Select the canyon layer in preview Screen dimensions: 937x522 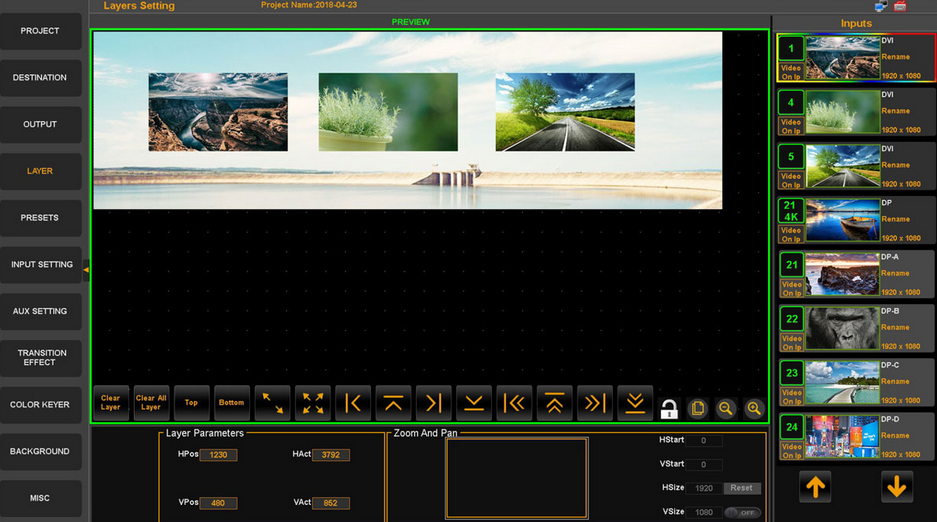point(218,112)
